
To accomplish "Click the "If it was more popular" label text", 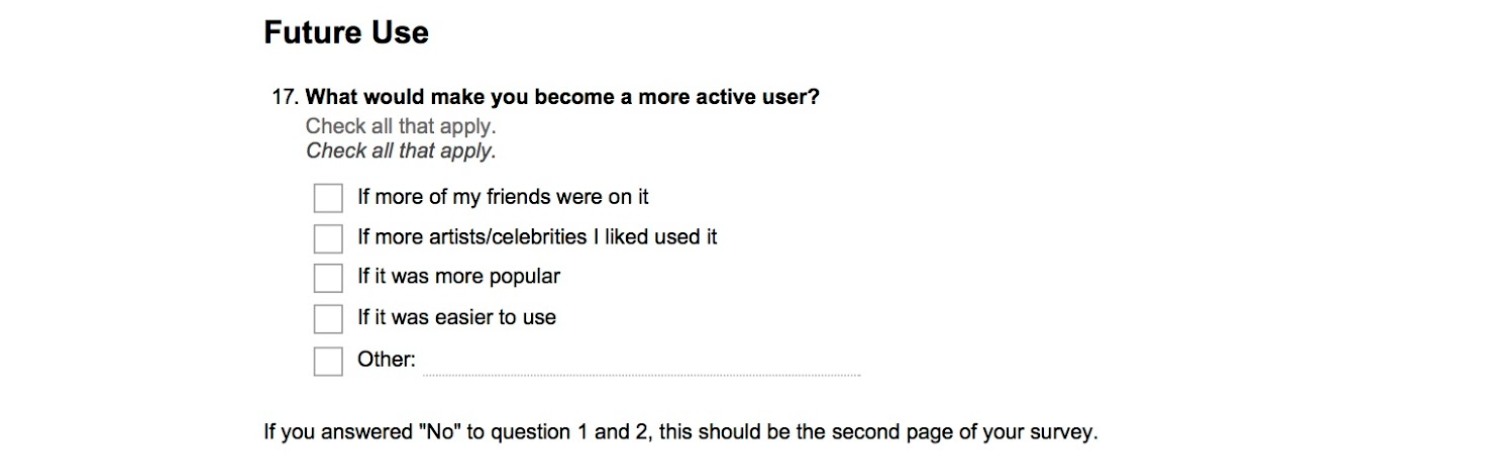I will coord(459,277).
